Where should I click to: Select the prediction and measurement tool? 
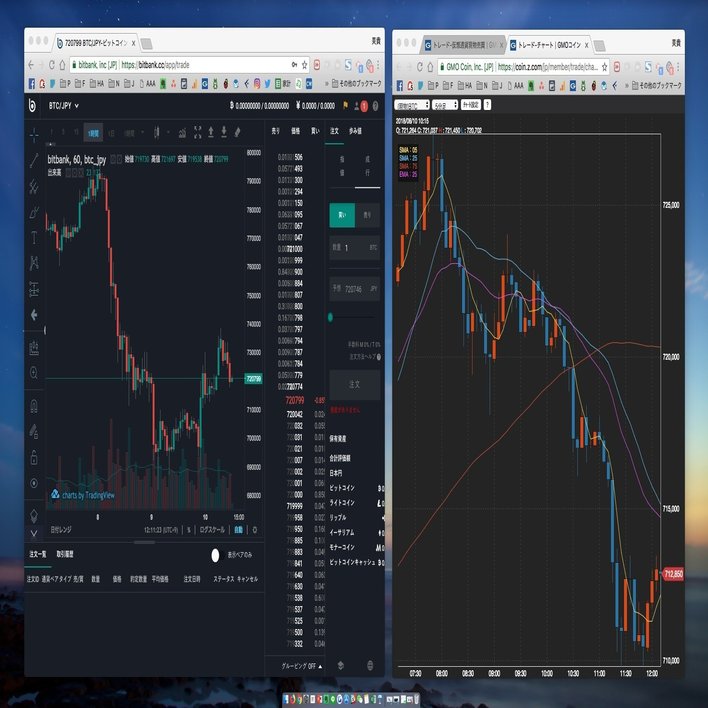pyautogui.click(x=34, y=289)
